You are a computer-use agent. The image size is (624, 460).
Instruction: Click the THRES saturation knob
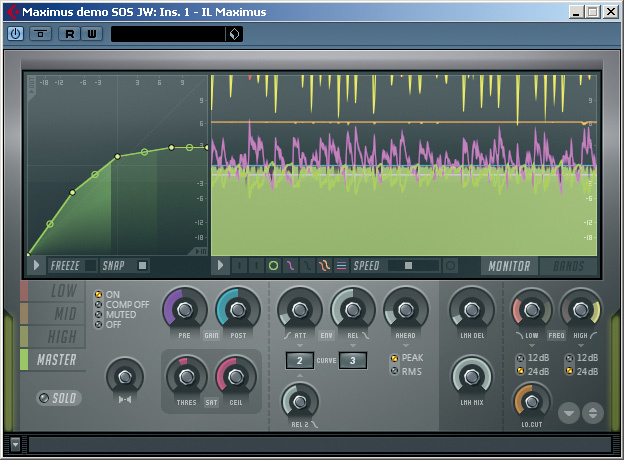point(187,377)
